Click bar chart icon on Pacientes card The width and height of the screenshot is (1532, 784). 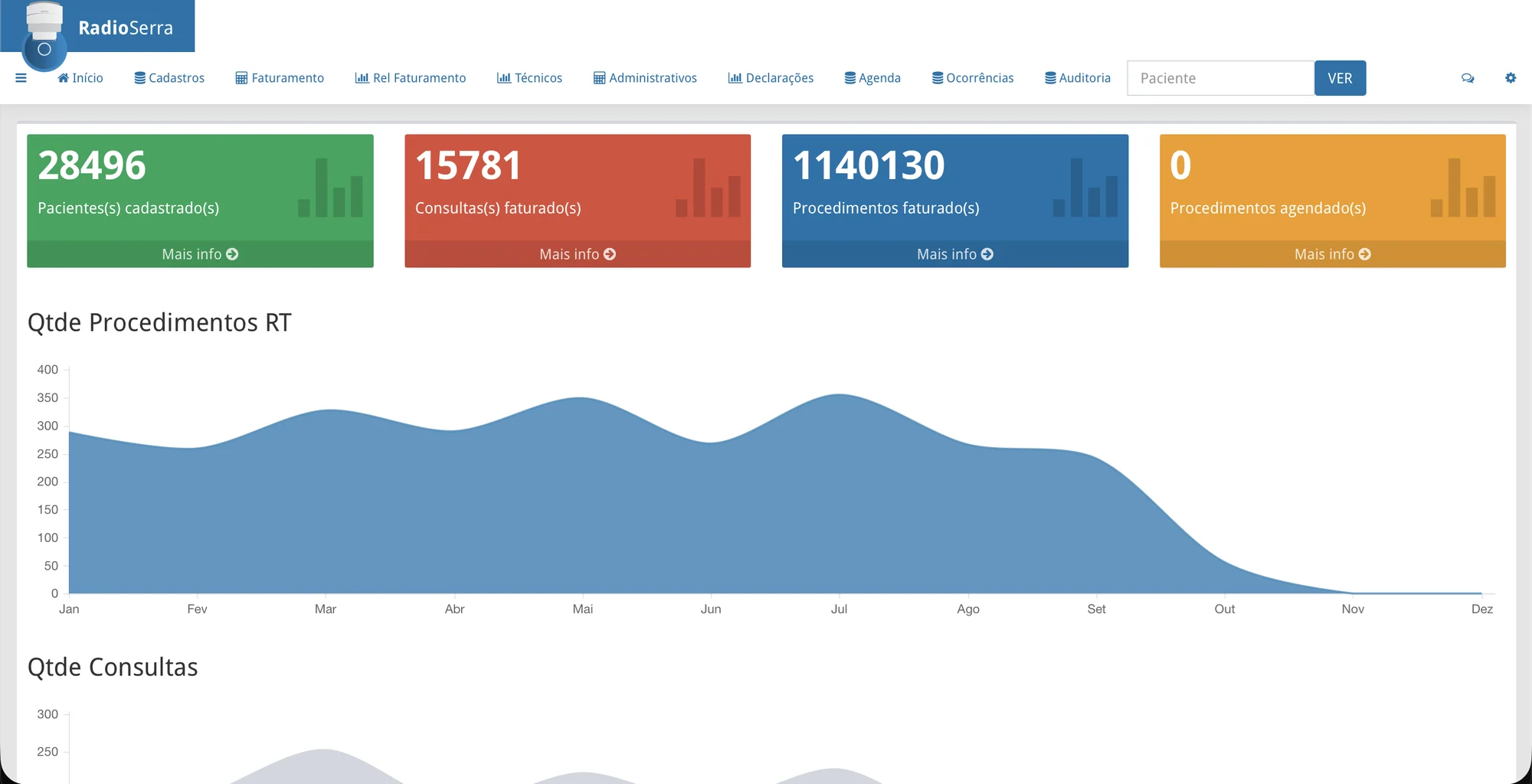(x=330, y=188)
